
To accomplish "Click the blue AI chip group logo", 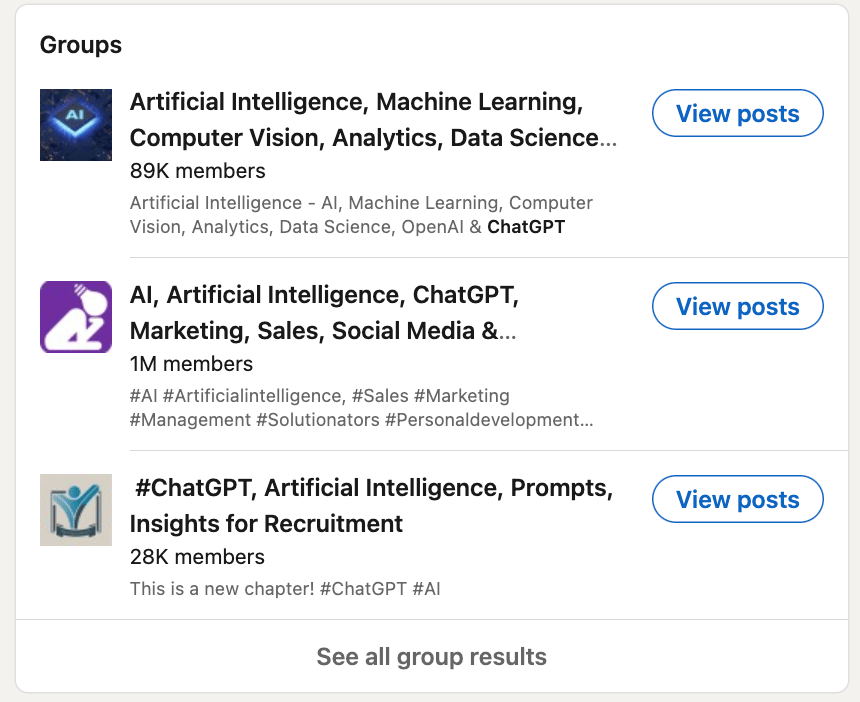I will [76, 125].
